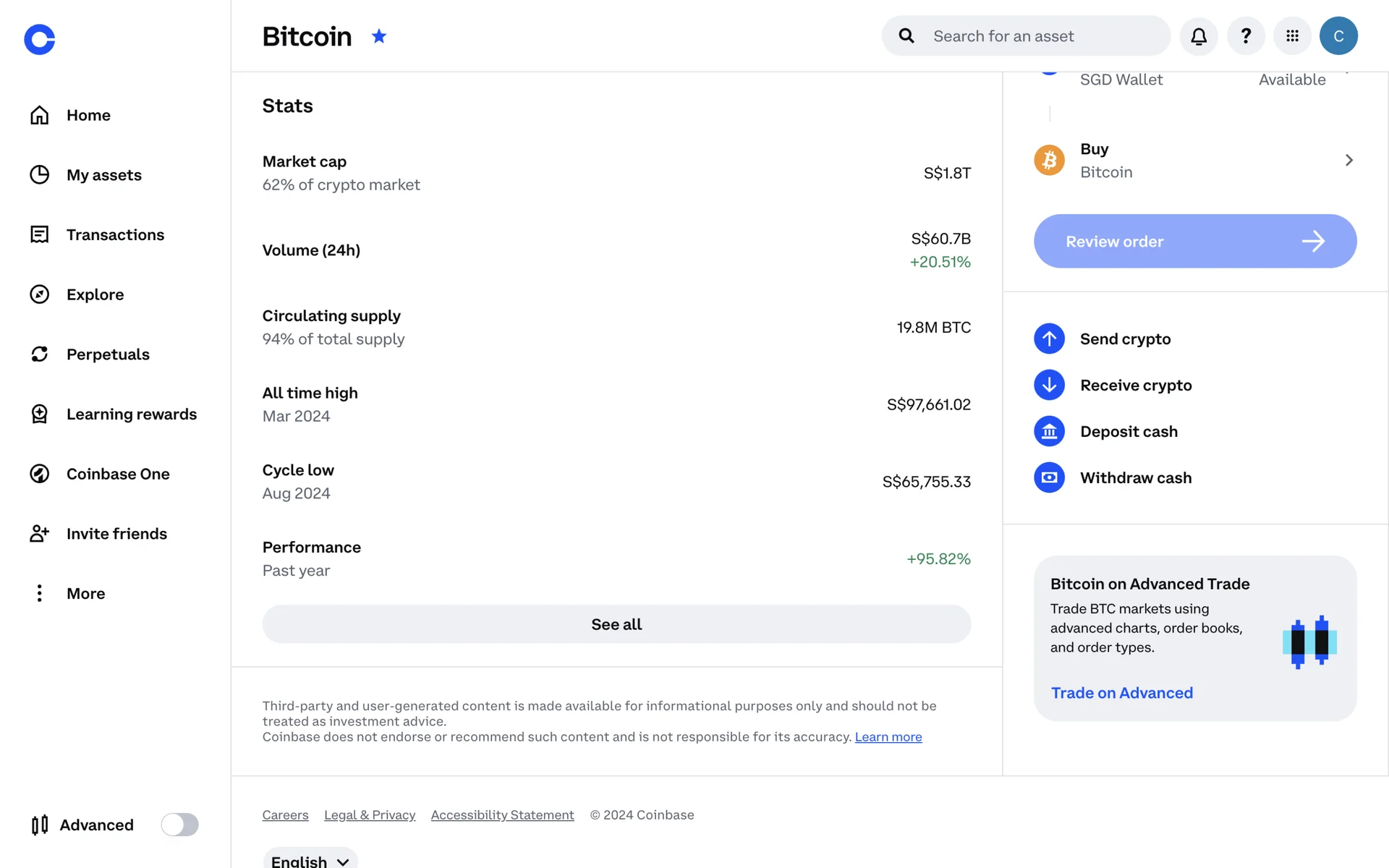1389x868 pixels.
Task: Open the More menu in sidebar
Action: (85, 594)
